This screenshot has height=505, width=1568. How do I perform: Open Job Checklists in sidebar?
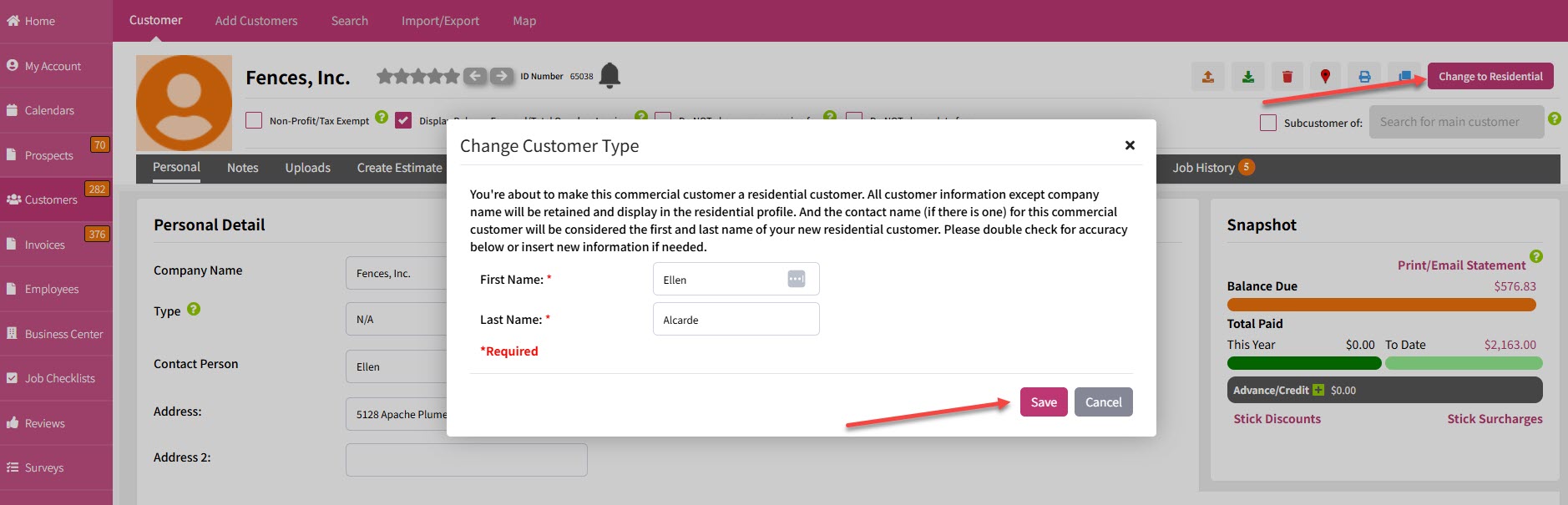click(56, 378)
